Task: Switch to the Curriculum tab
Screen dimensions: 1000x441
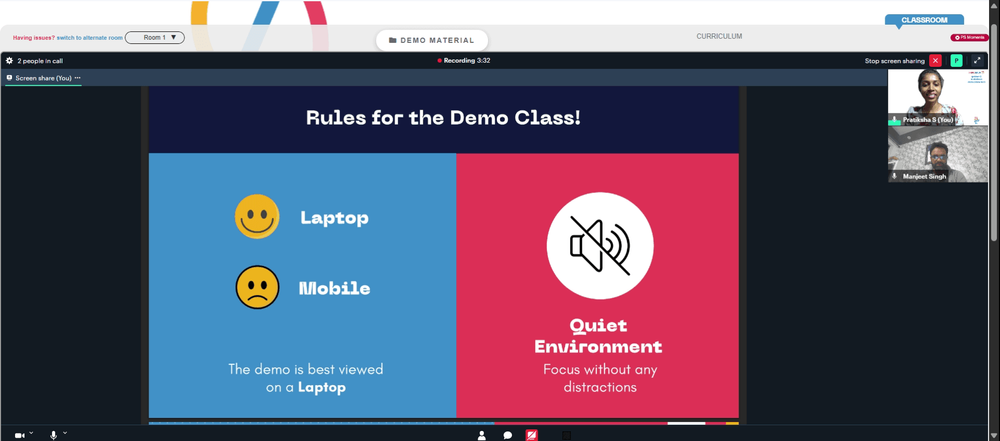Action: coord(719,36)
